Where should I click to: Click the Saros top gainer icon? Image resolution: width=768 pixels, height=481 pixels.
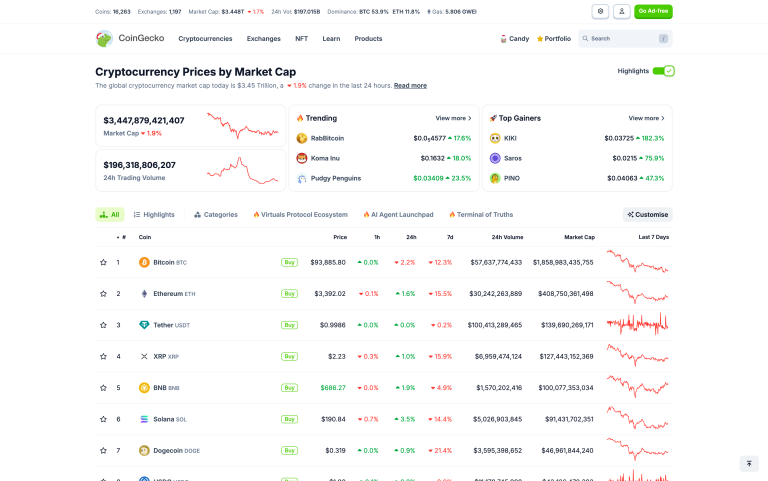point(495,158)
